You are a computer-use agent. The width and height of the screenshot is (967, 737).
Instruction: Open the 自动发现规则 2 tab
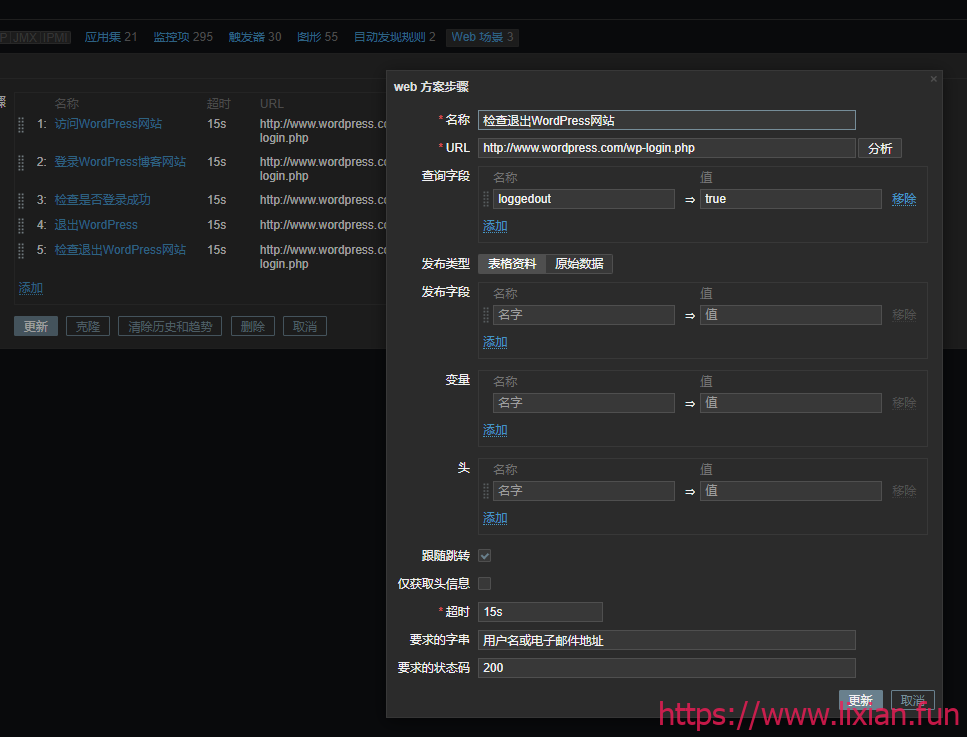coord(395,37)
